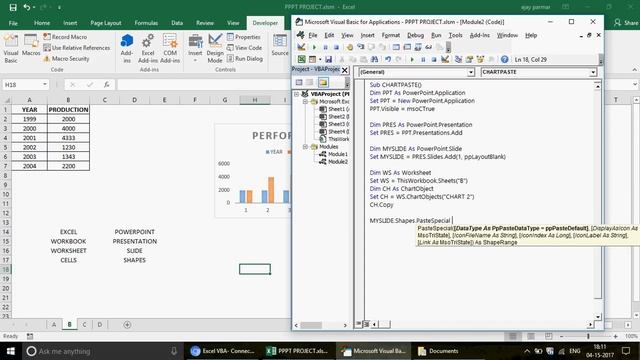Viewport: 640px width, 360px height.
Task: Open Project Explorer toolbar icon
Action: point(458,60)
